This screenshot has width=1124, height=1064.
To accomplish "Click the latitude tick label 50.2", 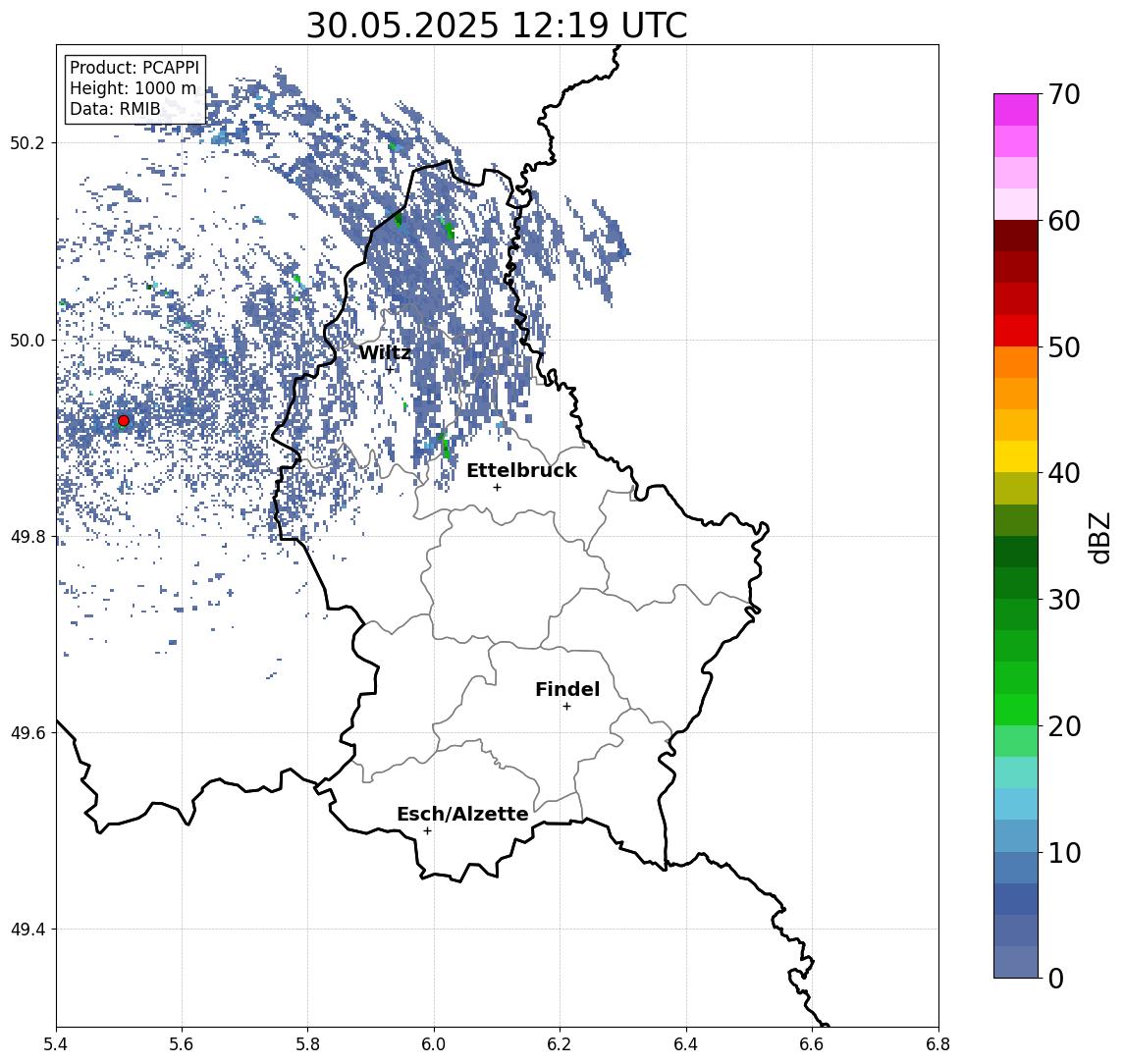I will pos(27,142).
